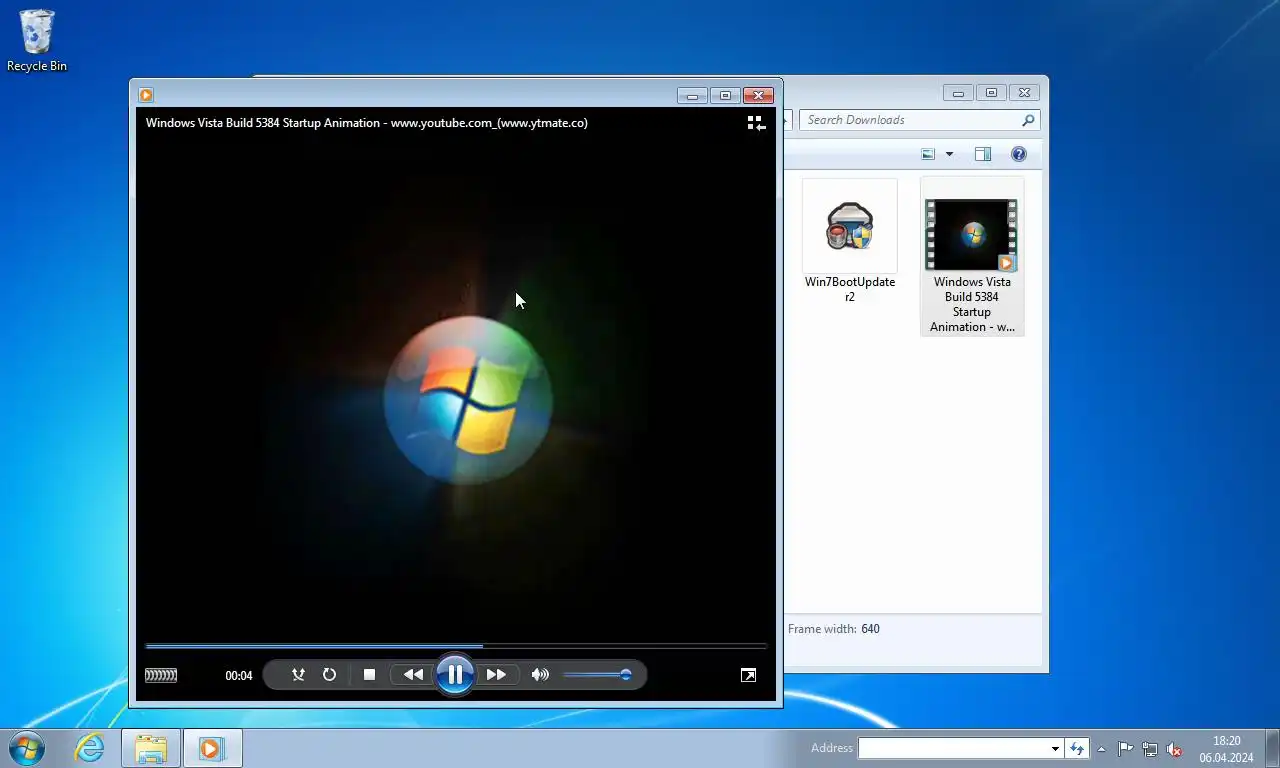Click Windows Media Player taskbar button

[x=213, y=748]
